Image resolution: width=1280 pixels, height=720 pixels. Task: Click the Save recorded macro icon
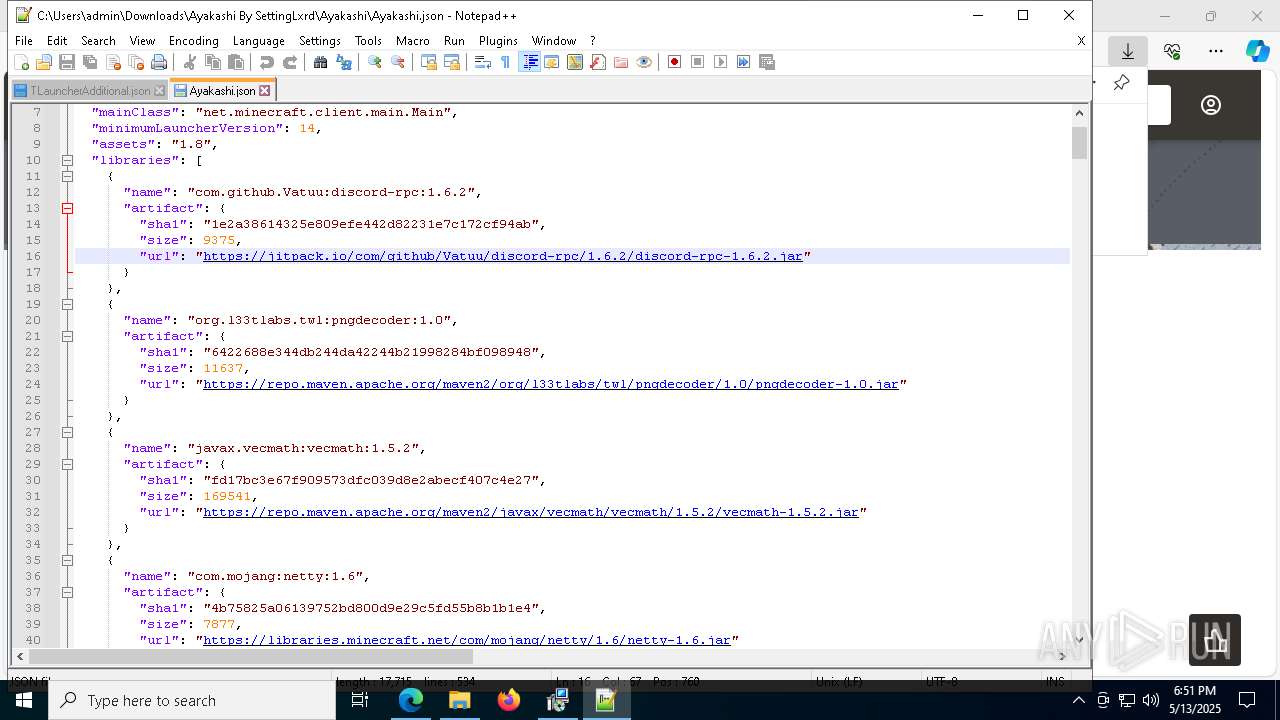(x=767, y=62)
